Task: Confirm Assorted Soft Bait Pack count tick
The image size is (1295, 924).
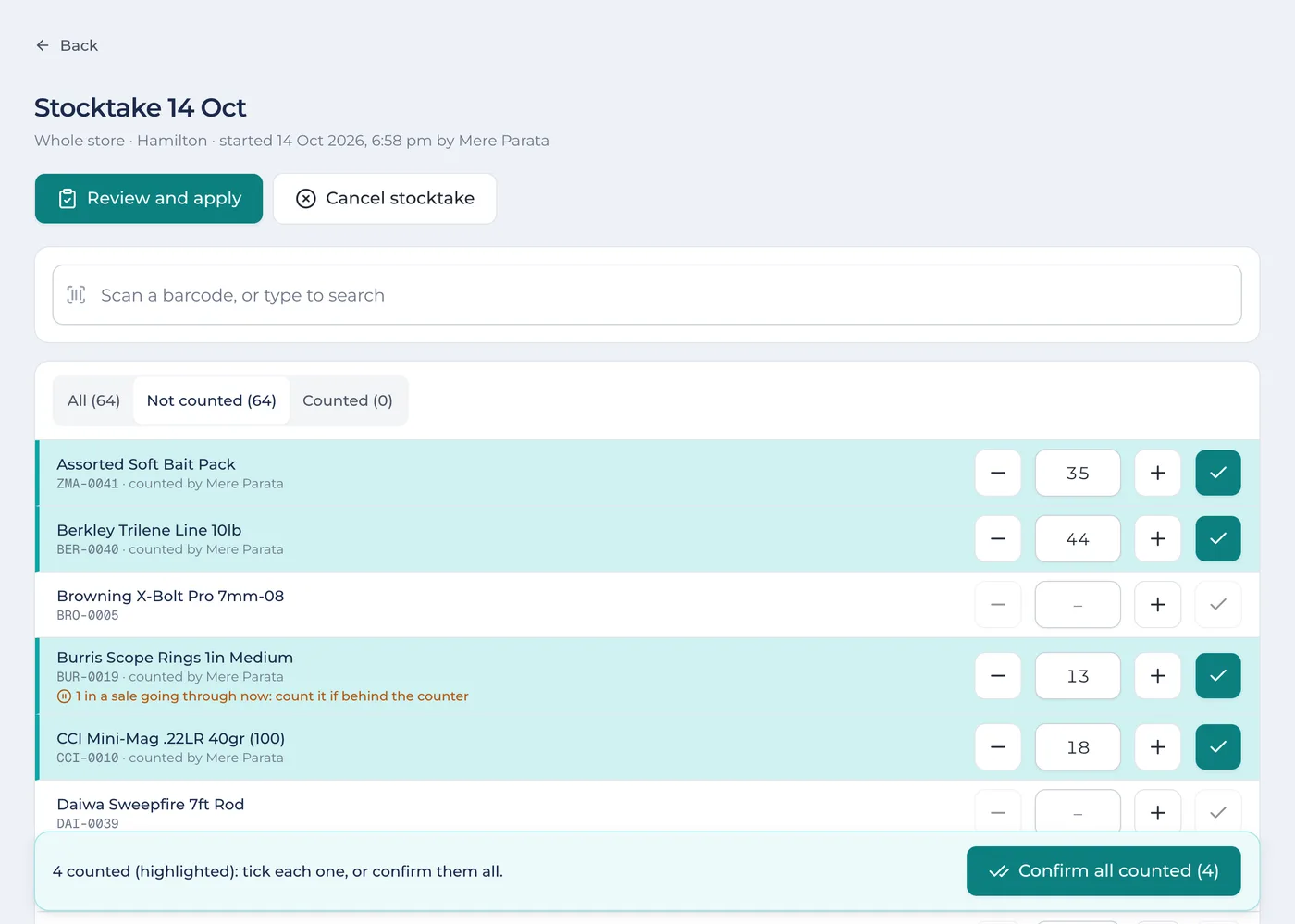Action: 1218,474
